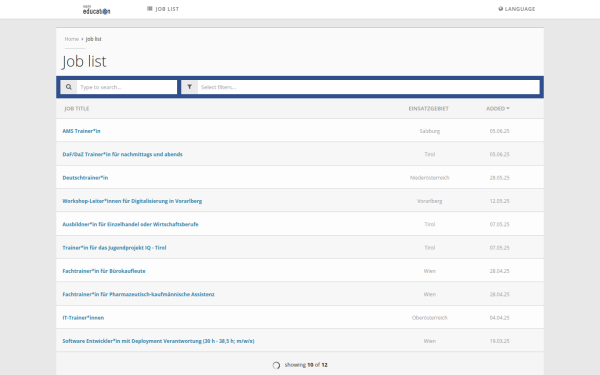Click date '04.04.25' cell
Screen dimensions: 600x375
[499, 318]
